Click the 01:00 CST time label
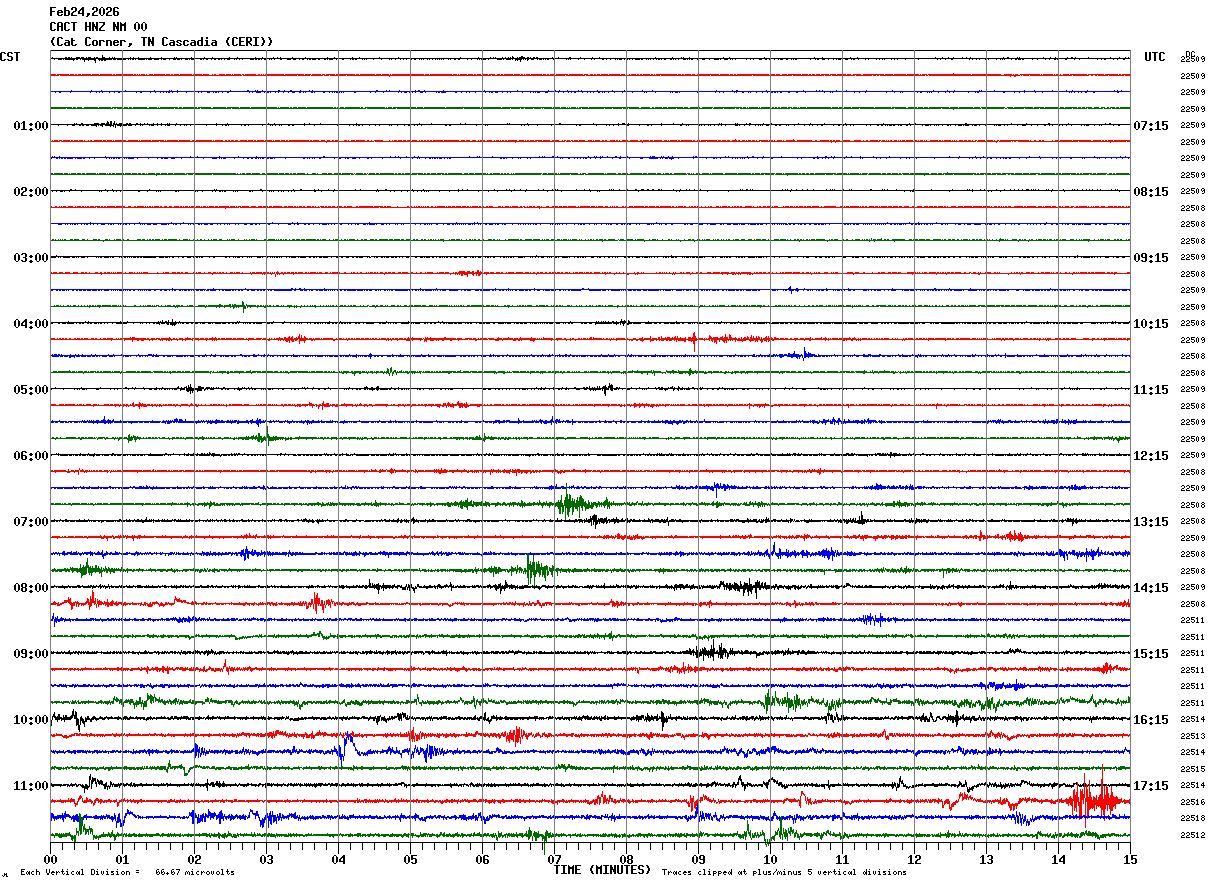 tap(30, 126)
